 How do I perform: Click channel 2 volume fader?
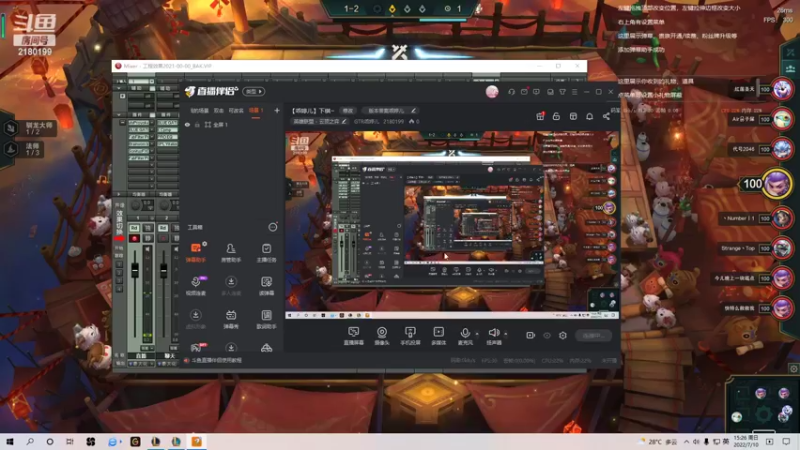164,270
